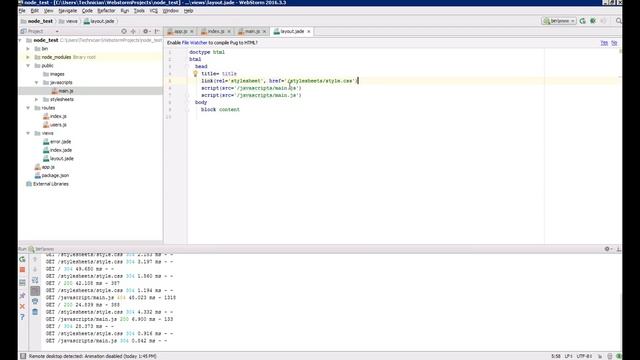
Task: Collapse the public folder arrow
Action: [28, 65]
